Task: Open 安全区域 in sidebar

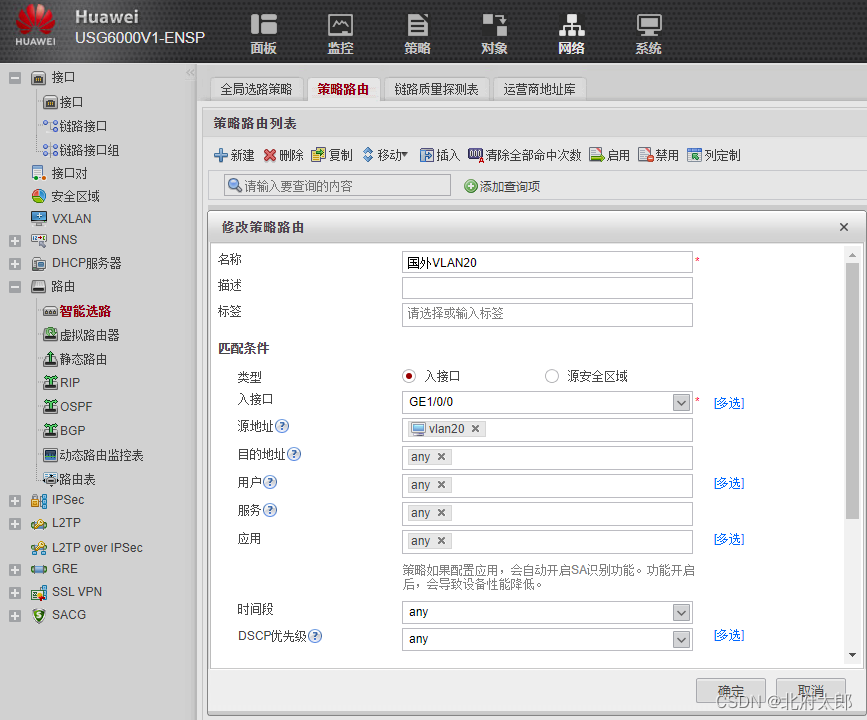Action: 76,196
